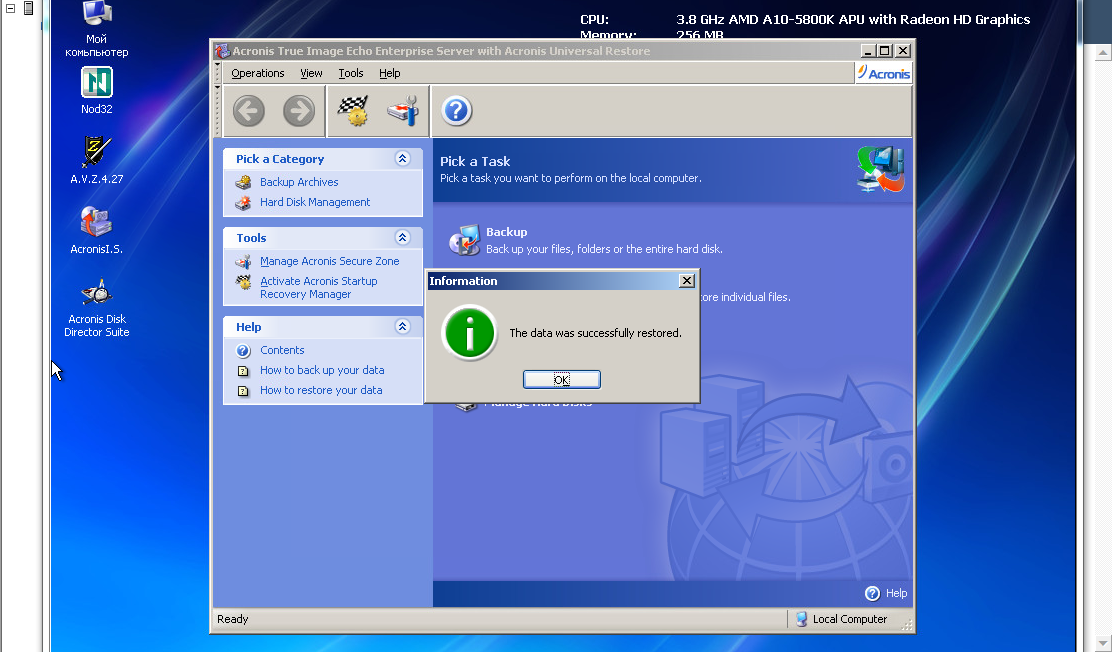Open Мой компьютер desktop icon
The width and height of the screenshot is (1112, 652).
coord(96,13)
